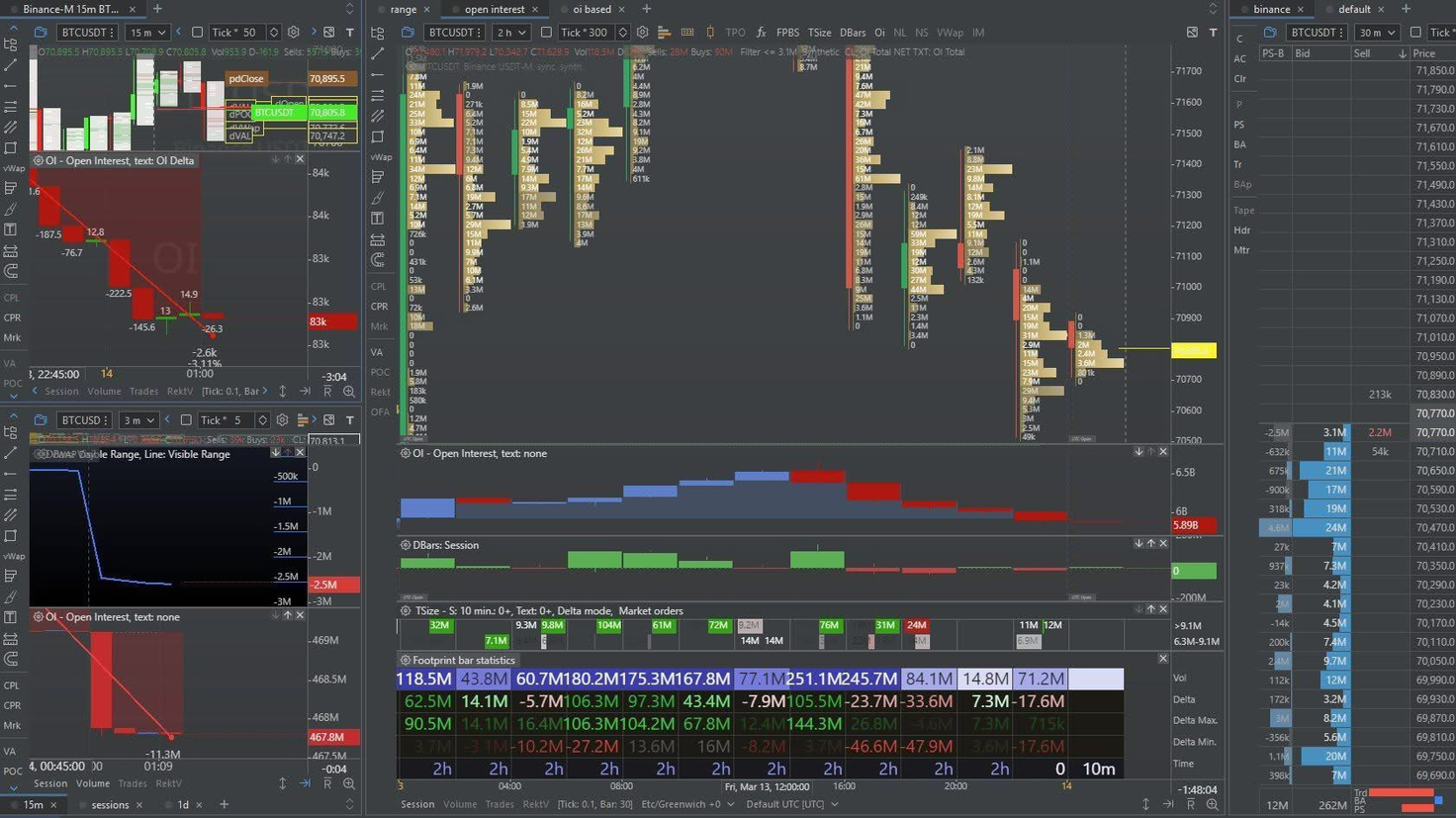The height and width of the screenshot is (818, 1456).
Task: Click folder icon in the 2h chart toolbar
Action: click(408, 33)
